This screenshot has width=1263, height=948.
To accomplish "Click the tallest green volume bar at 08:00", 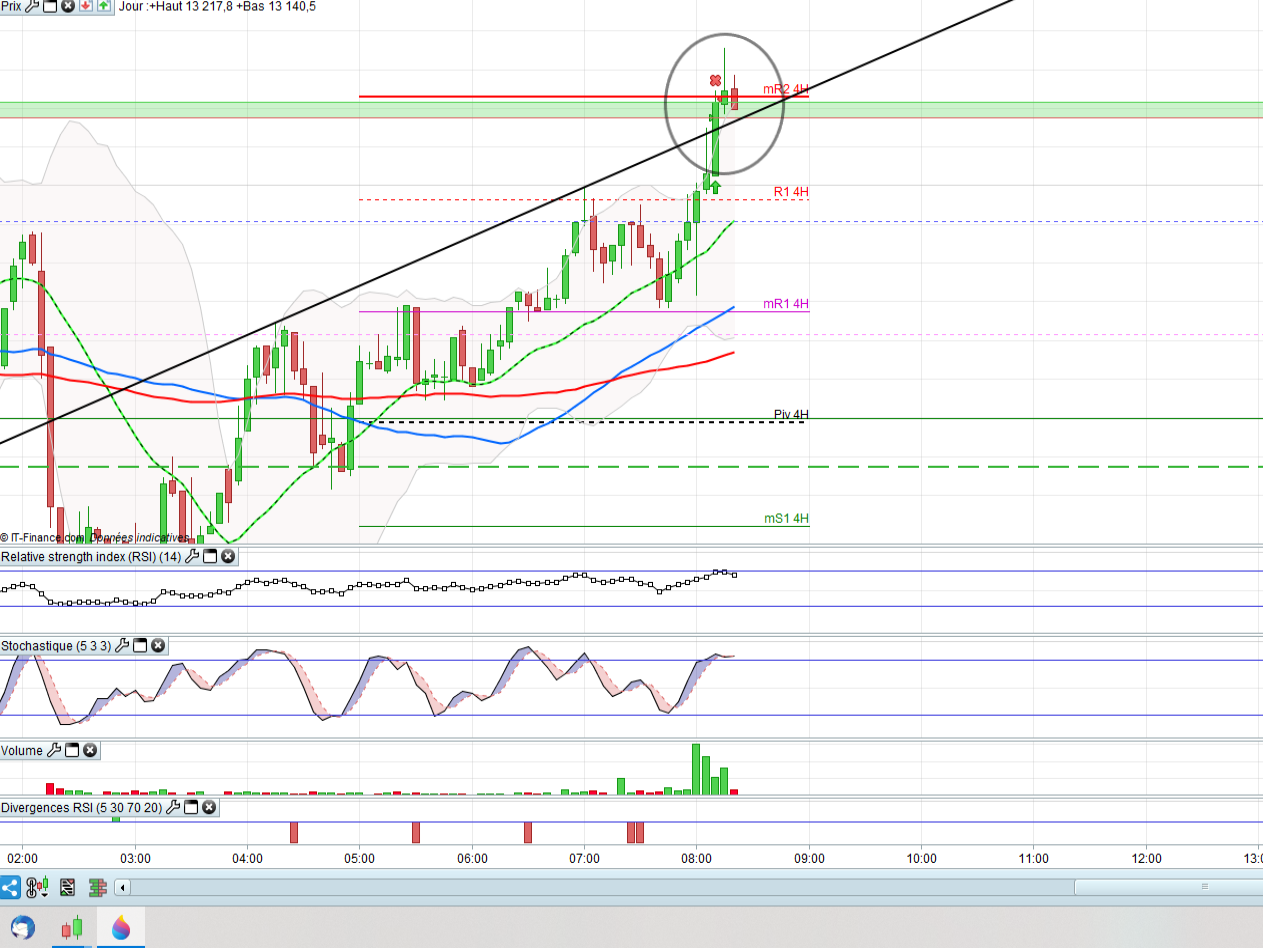I will pos(695,769).
